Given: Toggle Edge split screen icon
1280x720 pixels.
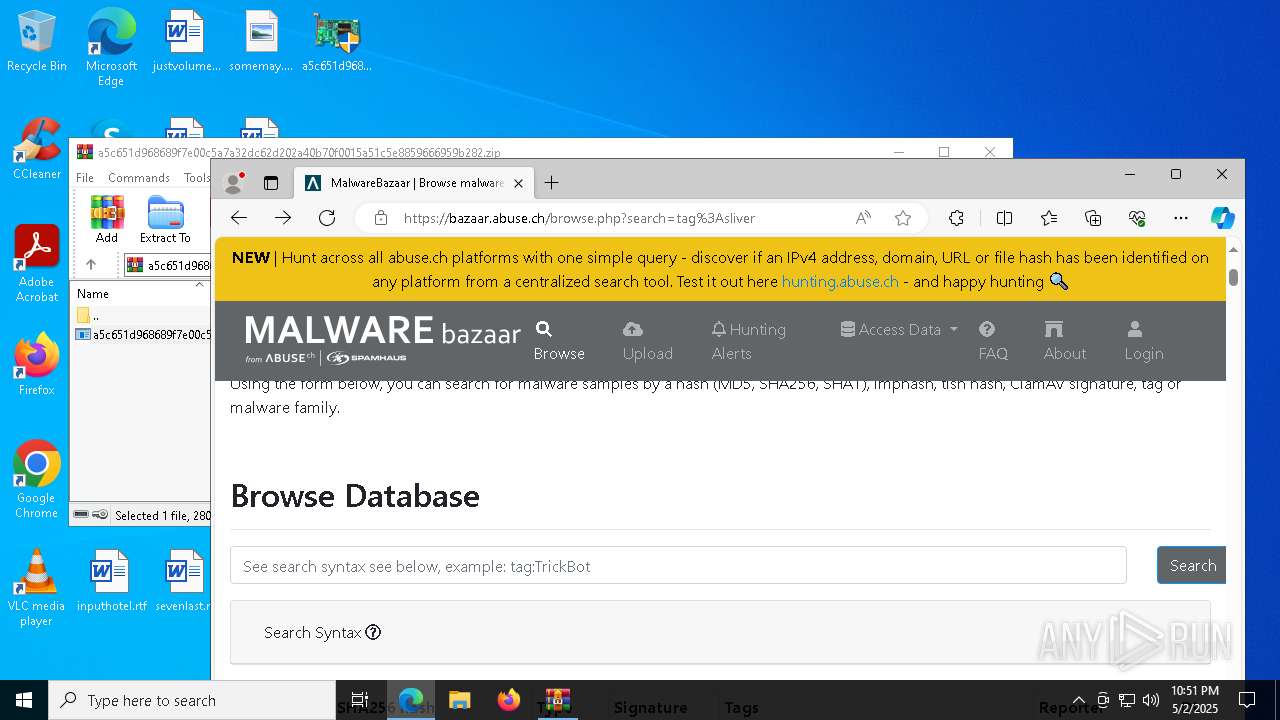Looking at the screenshot, I should point(1005,218).
